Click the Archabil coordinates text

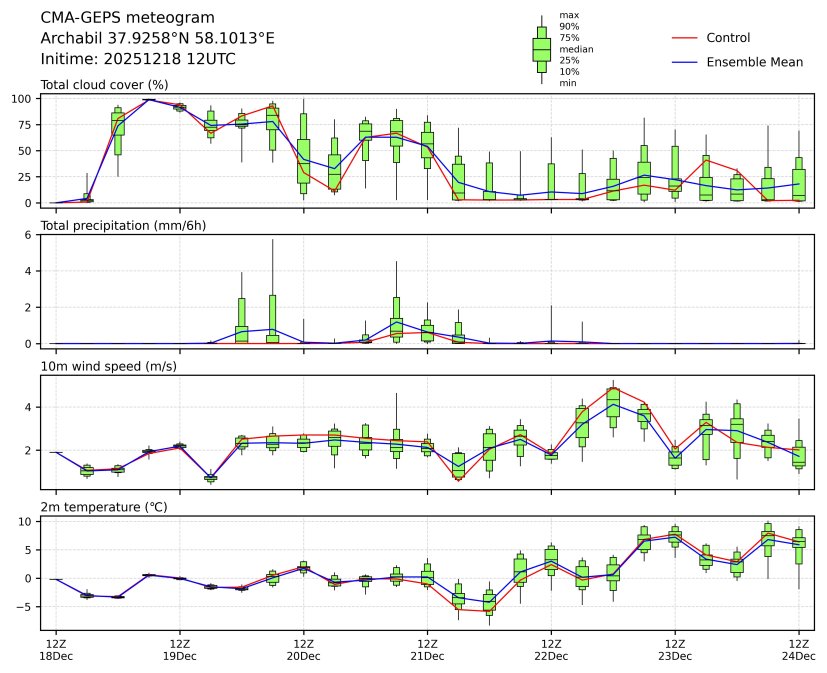[x=157, y=38]
